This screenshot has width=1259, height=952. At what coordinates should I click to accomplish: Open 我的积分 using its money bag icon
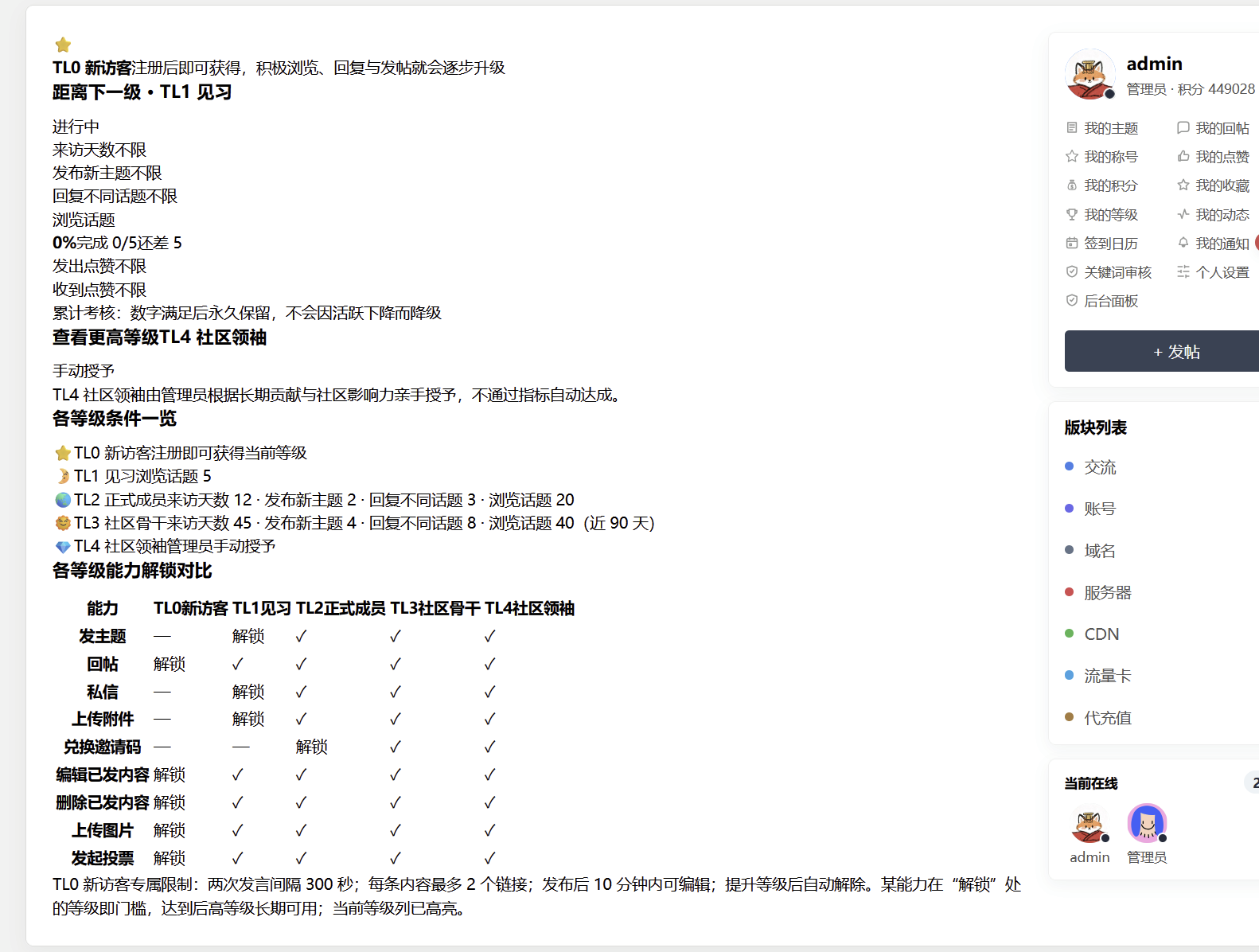pos(1072,185)
